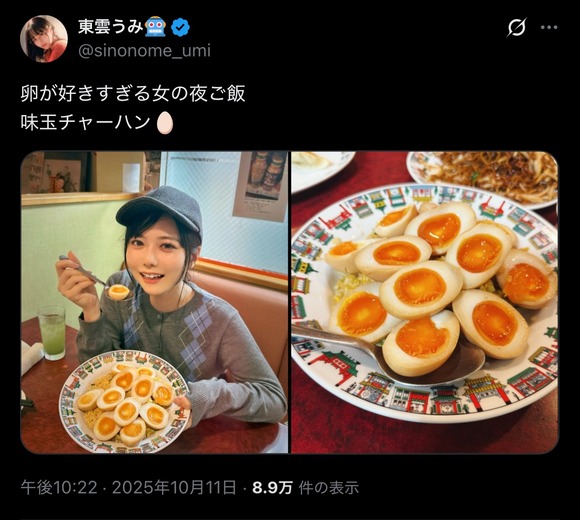Viewport: 580px width, 520px height.
Task: Select the tweet text 味玉チャーハン
Action: (85, 123)
